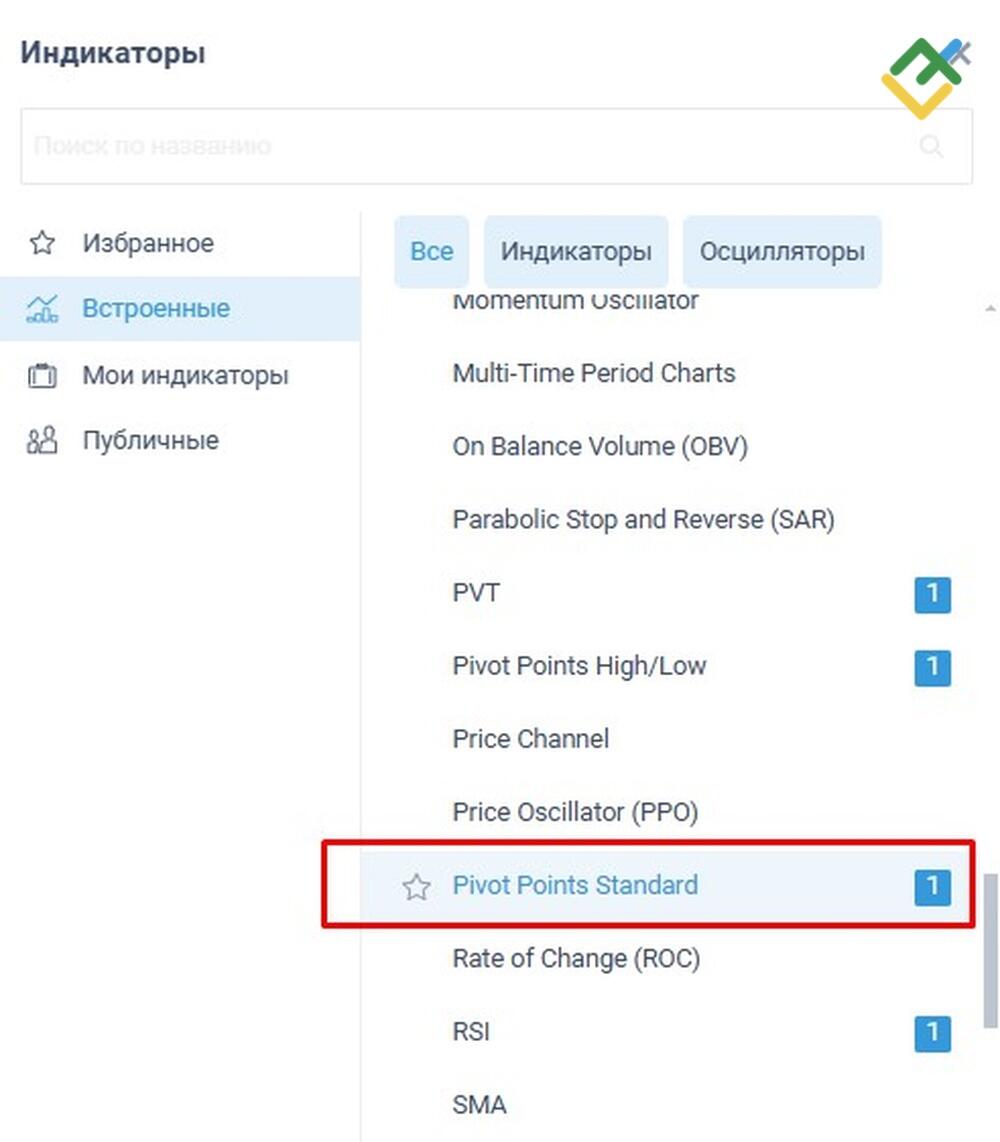1000x1142 pixels.
Task: Open the Публичные indicators section
Action: click(x=150, y=441)
